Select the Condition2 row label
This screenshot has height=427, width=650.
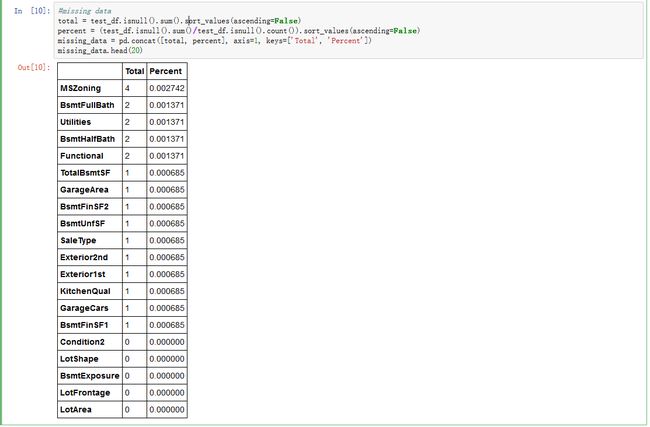point(82,342)
